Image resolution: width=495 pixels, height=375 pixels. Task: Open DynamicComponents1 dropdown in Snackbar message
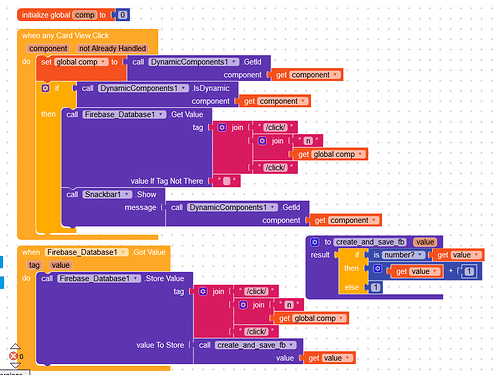coord(273,207)
